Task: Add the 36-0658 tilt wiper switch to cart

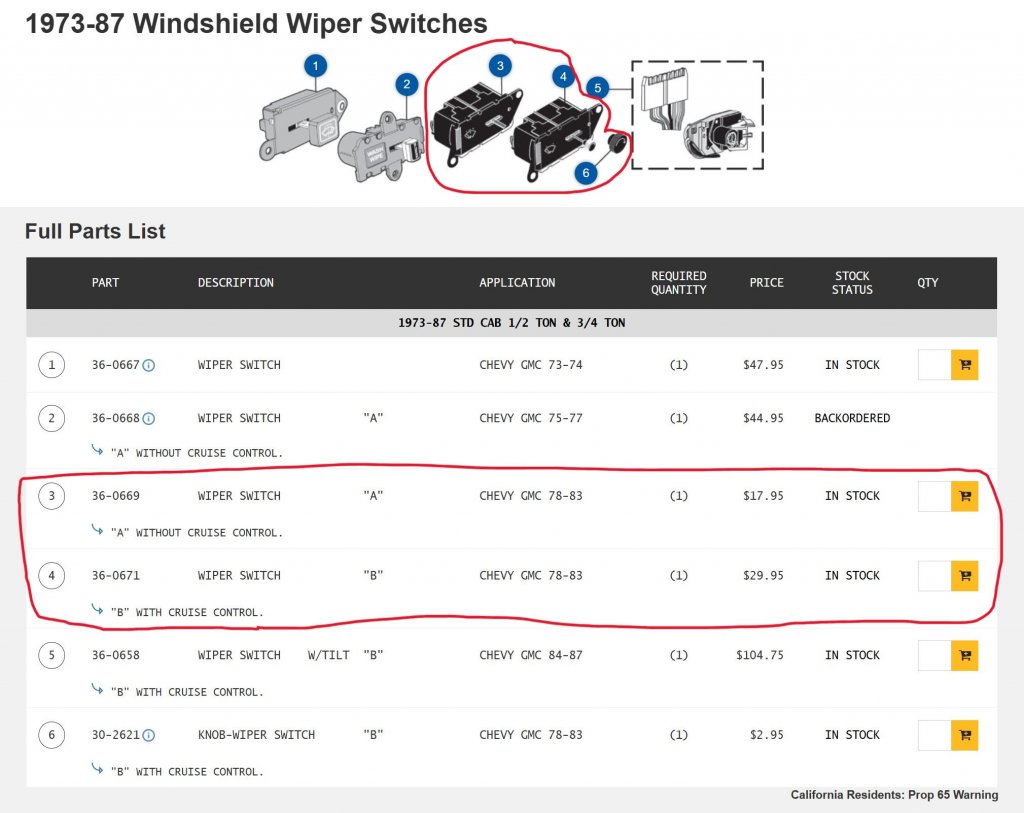Action: [x=965, y=656]
